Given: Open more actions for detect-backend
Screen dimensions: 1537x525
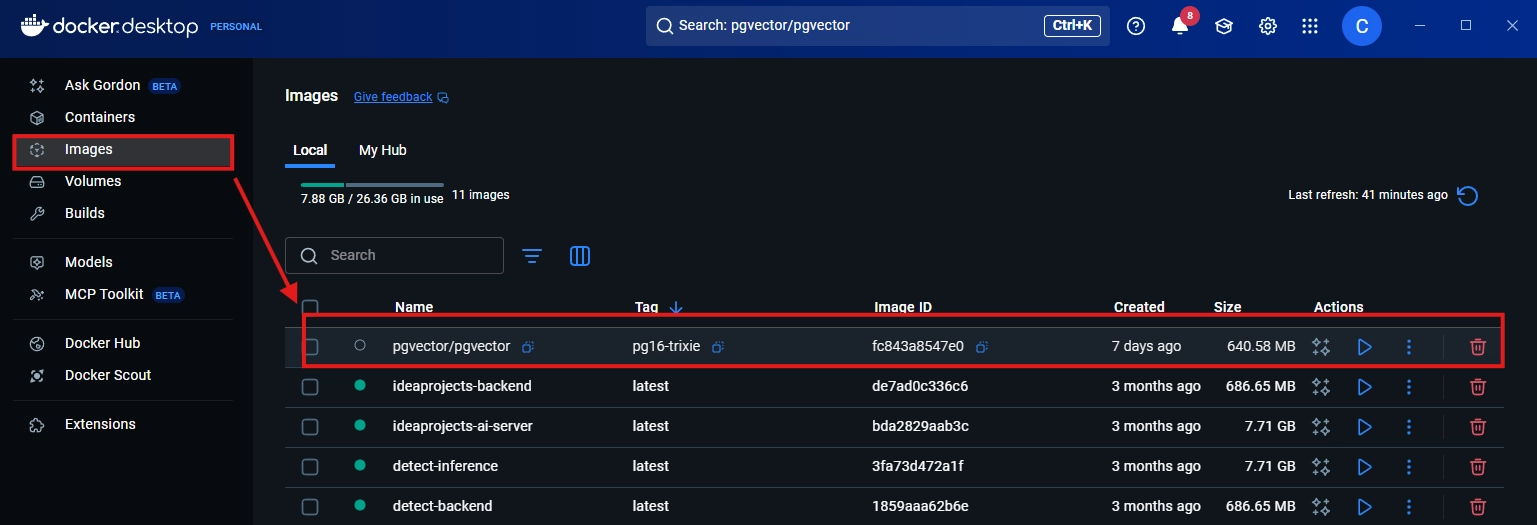Looking at the screenshot, I should [1409, 506].
